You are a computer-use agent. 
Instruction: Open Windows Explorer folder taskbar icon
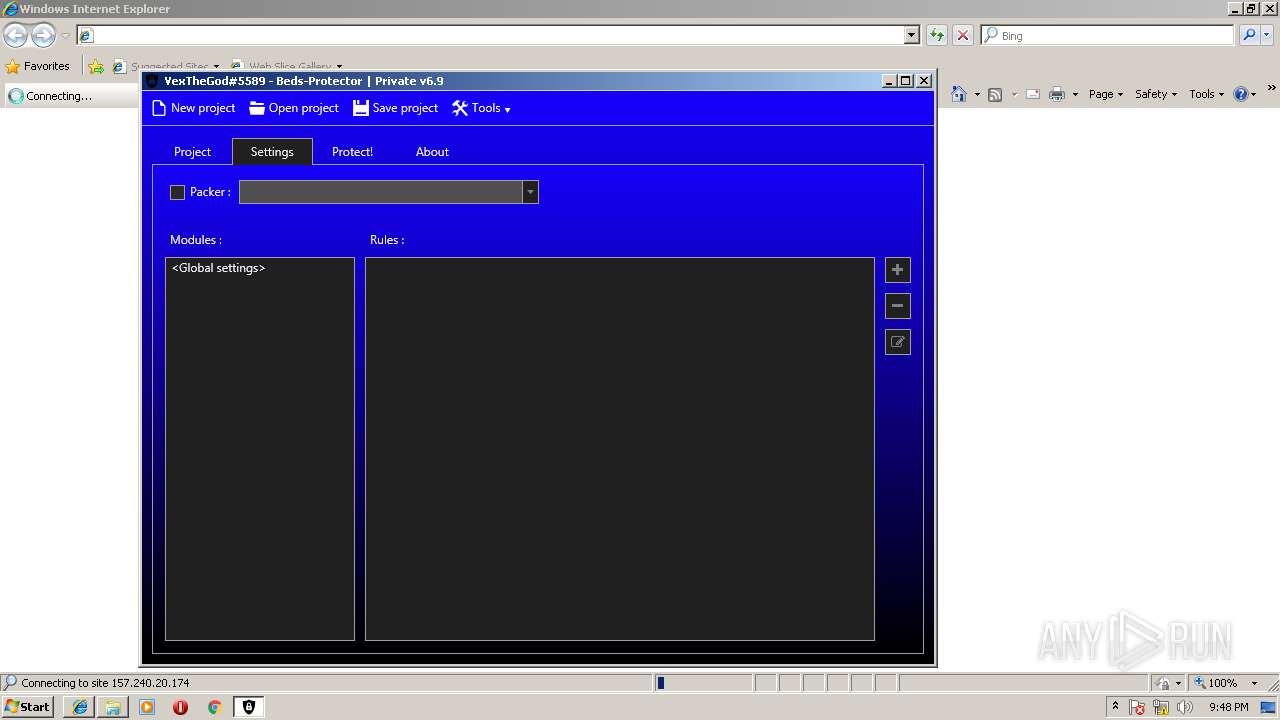click(x=113, y=707)
